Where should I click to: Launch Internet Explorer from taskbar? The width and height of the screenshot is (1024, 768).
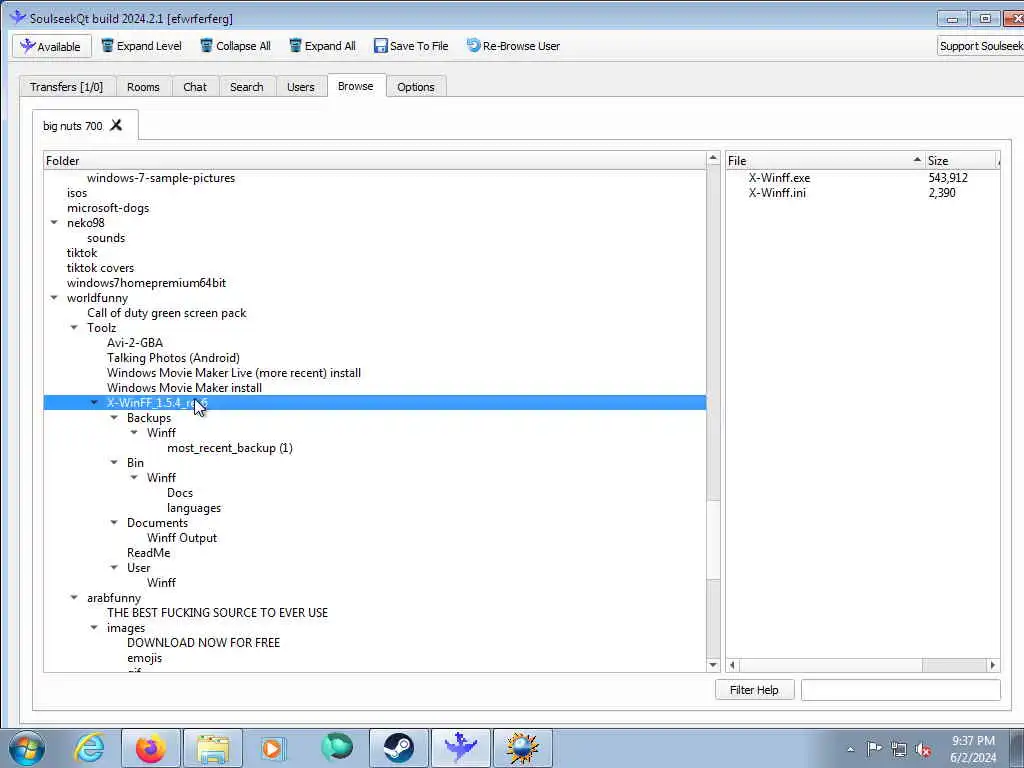pos(90,748)
